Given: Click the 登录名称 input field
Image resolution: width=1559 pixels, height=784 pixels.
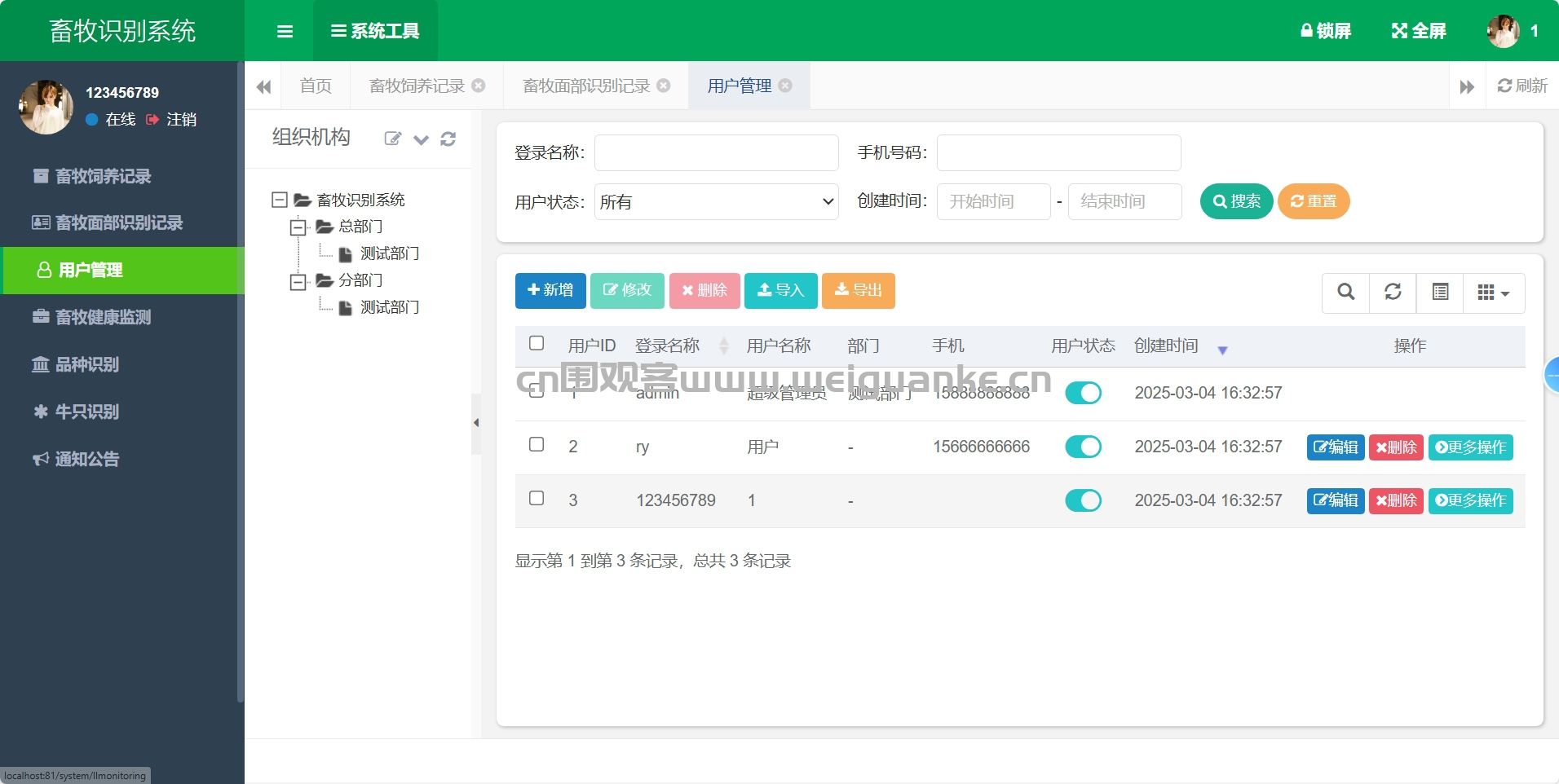Looking at the screenshot, I should tap(717, 152).
